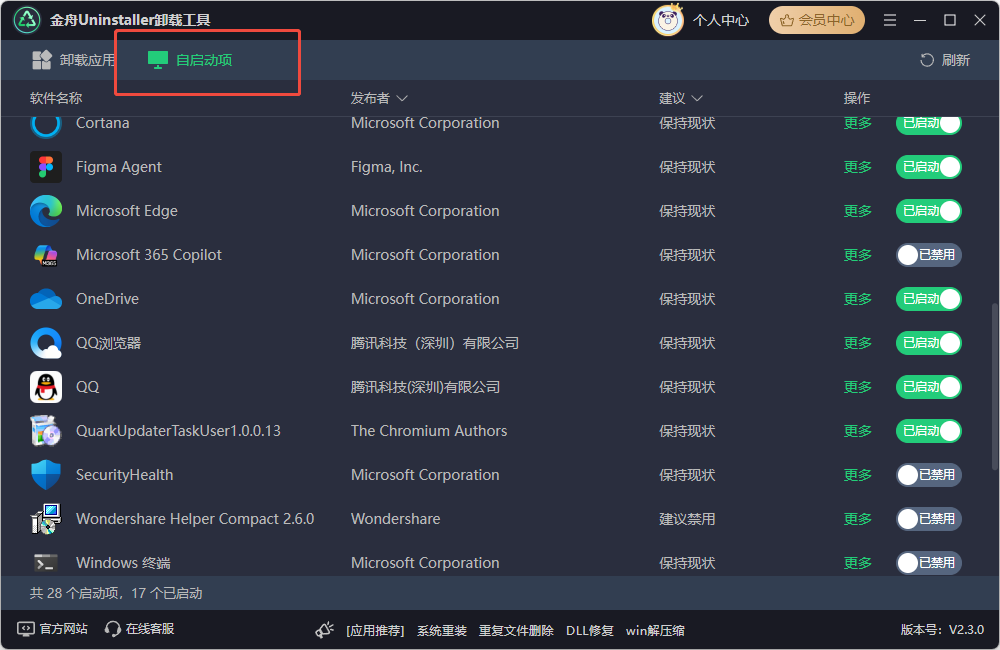
Task: Click the SecurityHealth shield icon
Action: coord(46,475)
